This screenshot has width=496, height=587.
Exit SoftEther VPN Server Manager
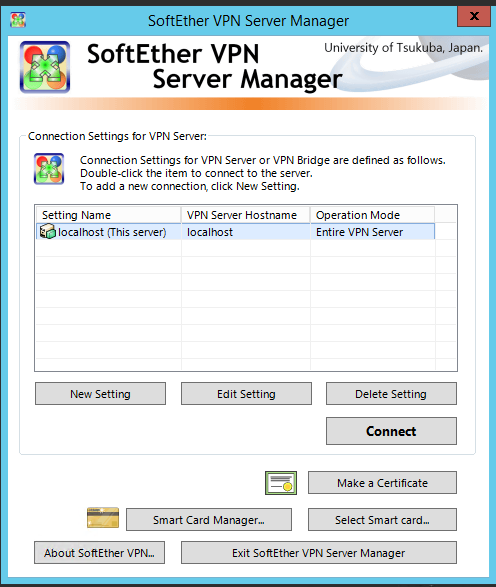pyautogui.click(x=319, y=553)
